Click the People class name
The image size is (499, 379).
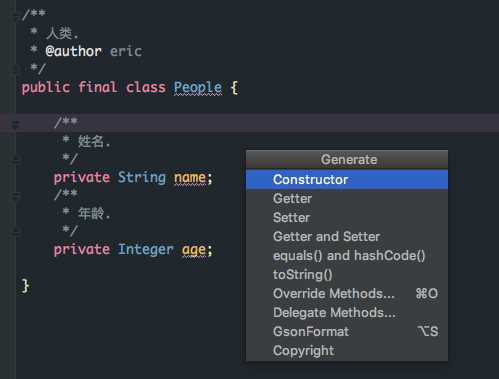(198, 88)
